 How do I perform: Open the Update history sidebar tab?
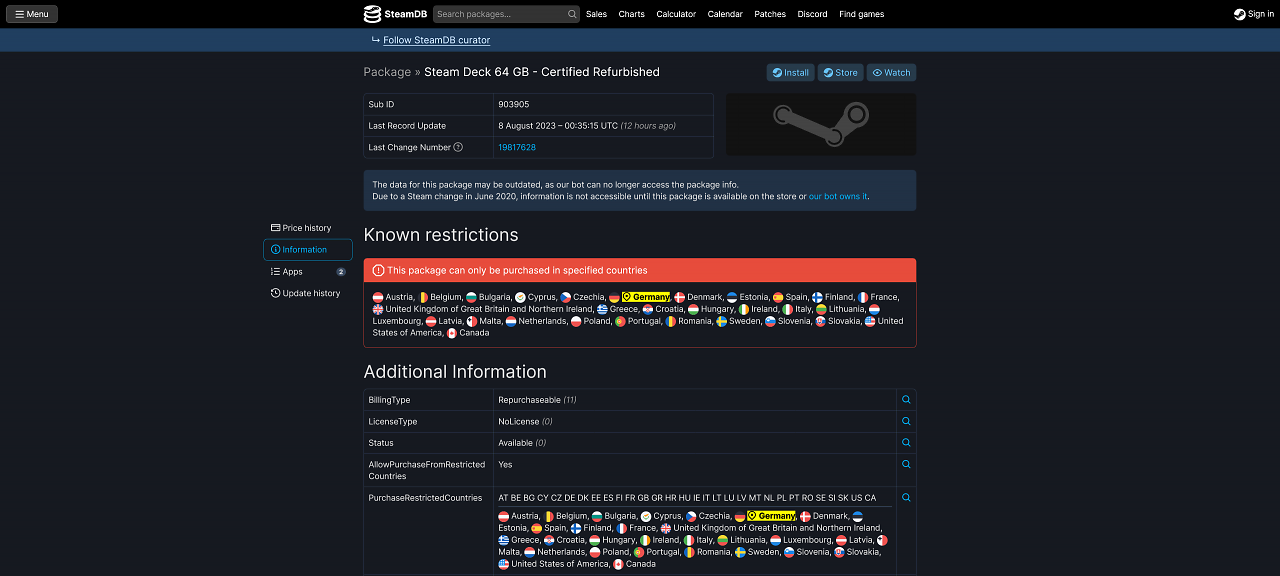point(308,293)
